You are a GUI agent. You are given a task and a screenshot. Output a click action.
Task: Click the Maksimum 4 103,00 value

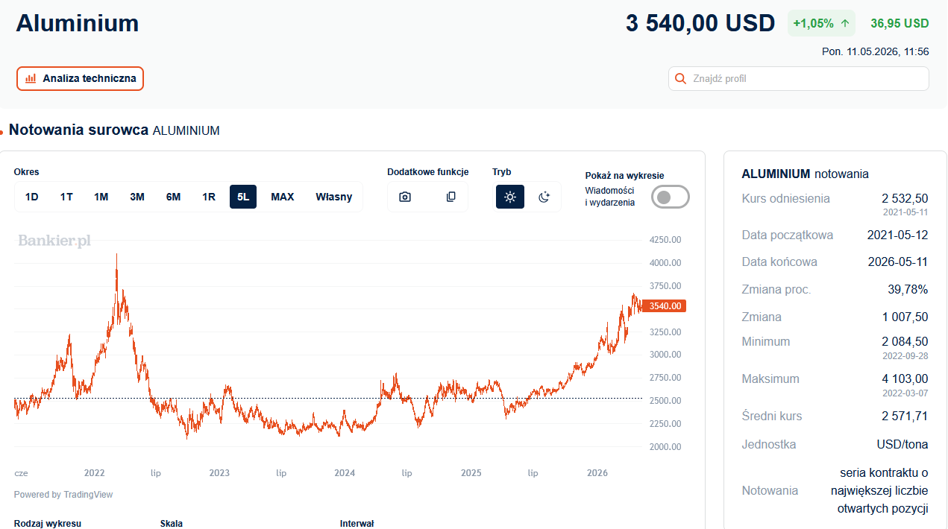(x=905, y=379)
